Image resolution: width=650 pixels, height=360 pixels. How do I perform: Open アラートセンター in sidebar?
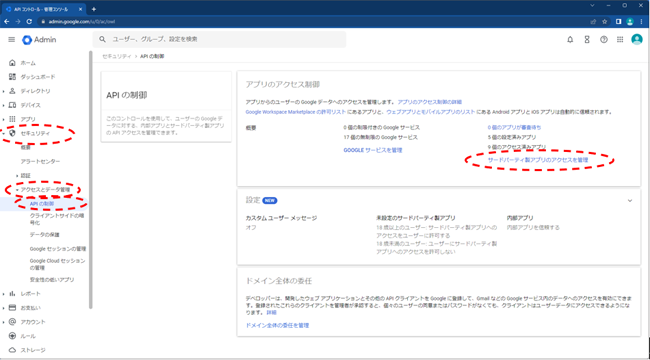(40, 161)
